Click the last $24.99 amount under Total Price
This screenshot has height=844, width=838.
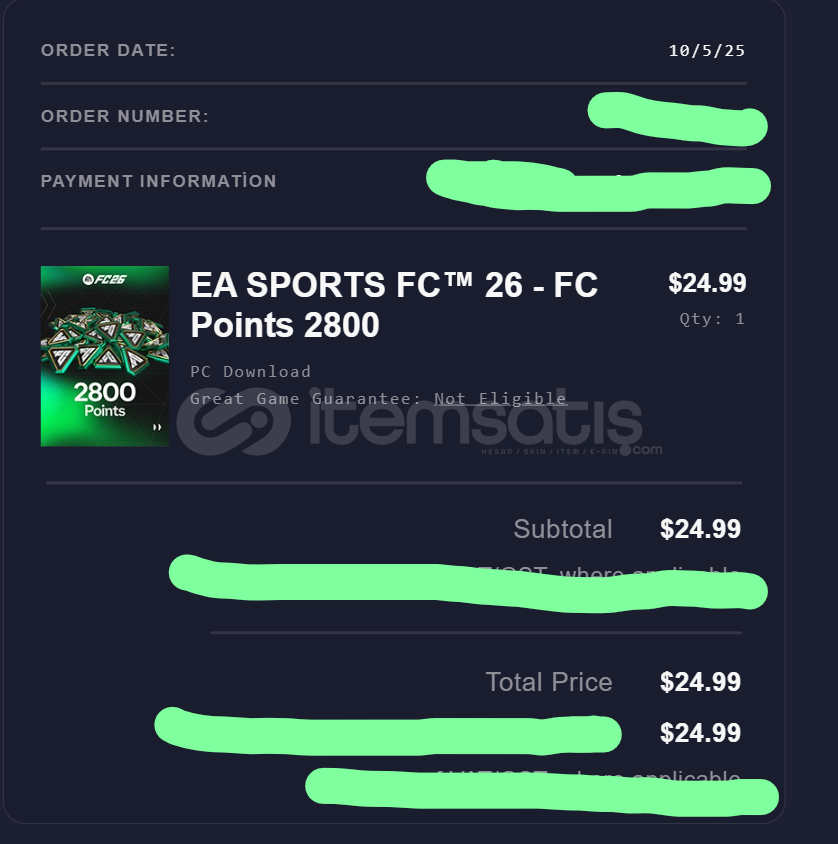[700, 733]
